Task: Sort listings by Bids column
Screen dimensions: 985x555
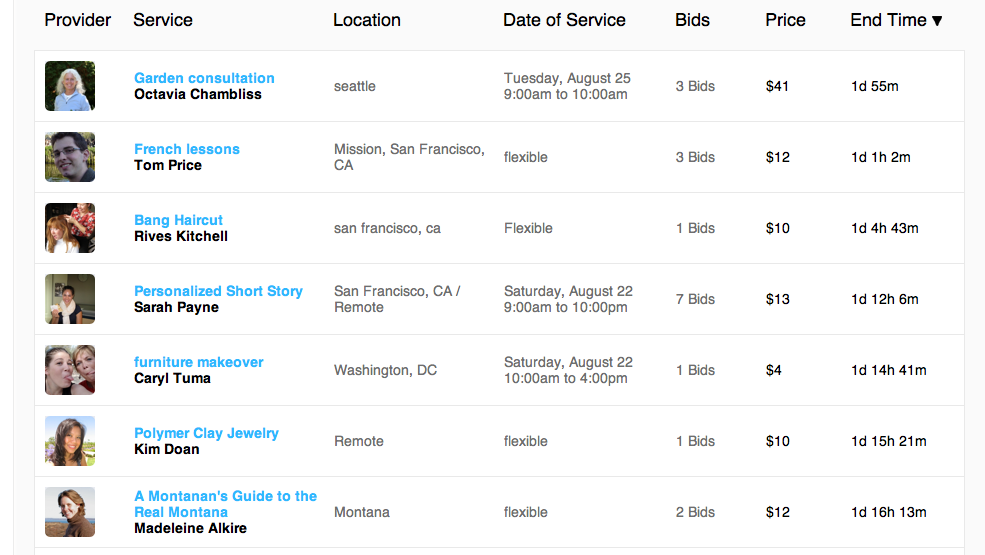Action: [692, 20]
